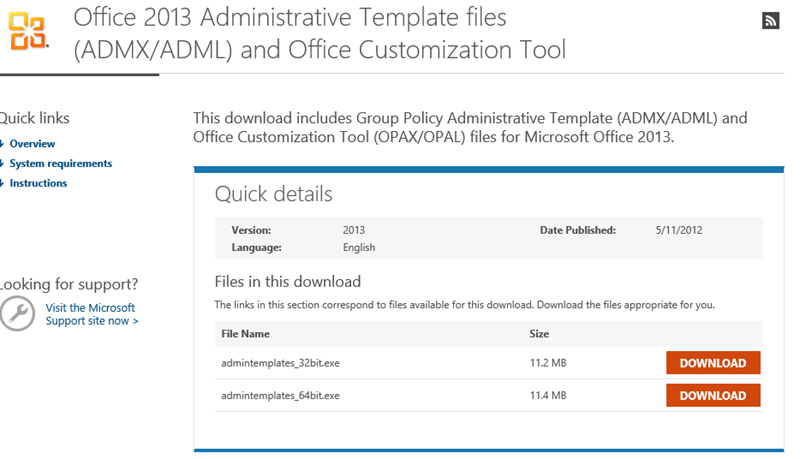Image resolution: width=800 pixels, height=459 pixels.
Task: Select the admintemplates_32bit.exe file name
Action: 280,363
